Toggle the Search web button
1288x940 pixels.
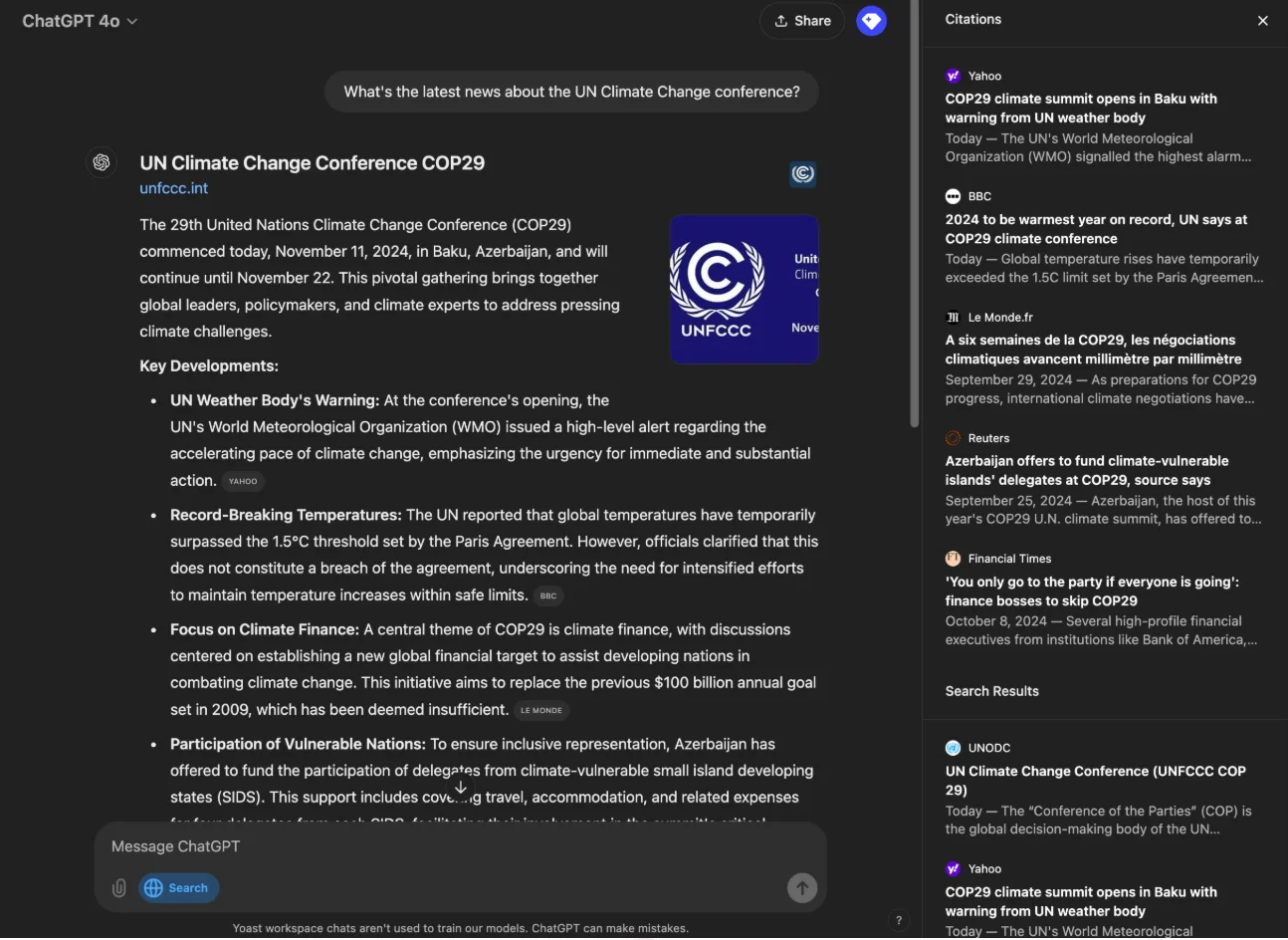click(179, 888)
